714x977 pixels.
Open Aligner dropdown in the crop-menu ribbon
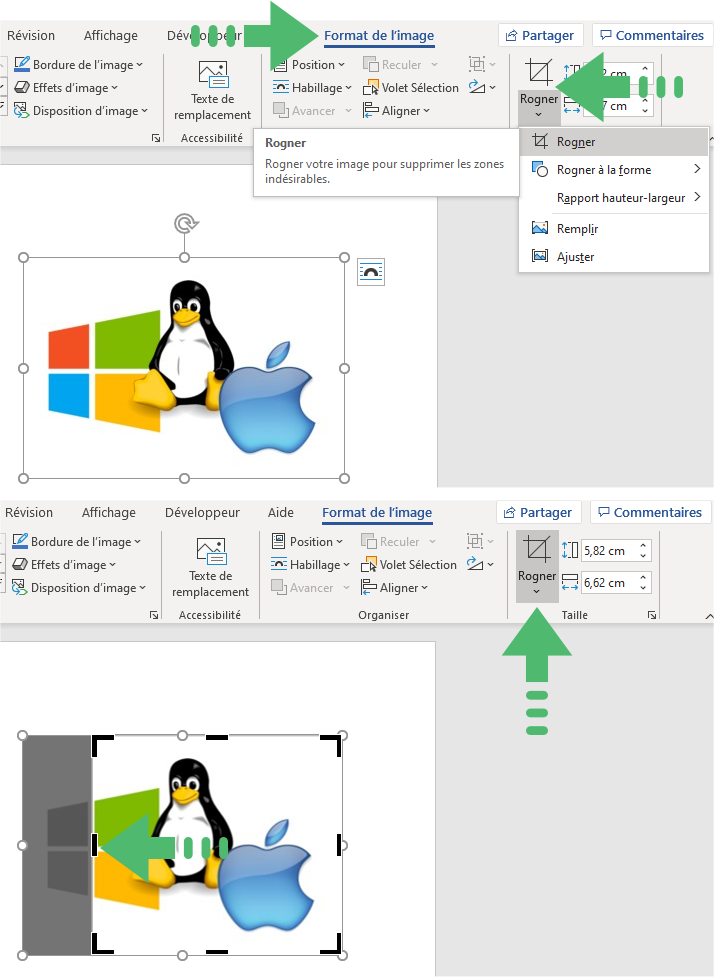(397, 111)
